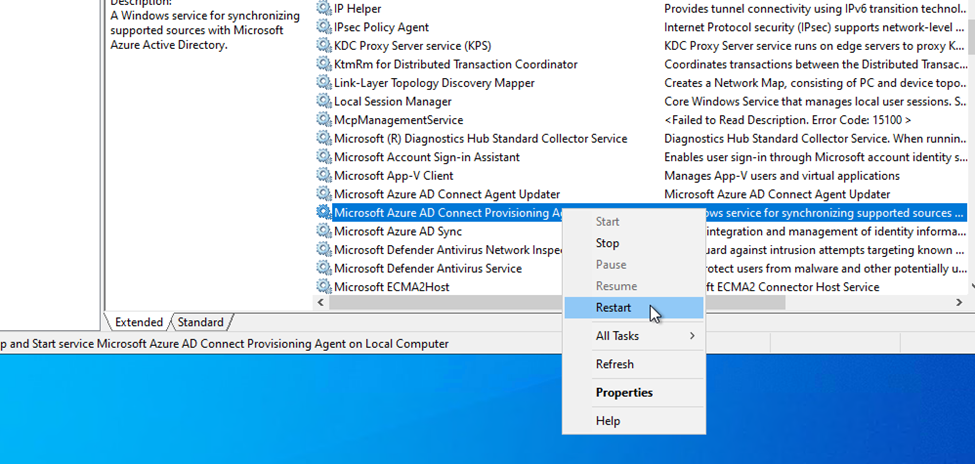The image size is (975, 464).
Task: Click the 'Provides tunnel connectivity' description cell
Action: coord(816,9)
